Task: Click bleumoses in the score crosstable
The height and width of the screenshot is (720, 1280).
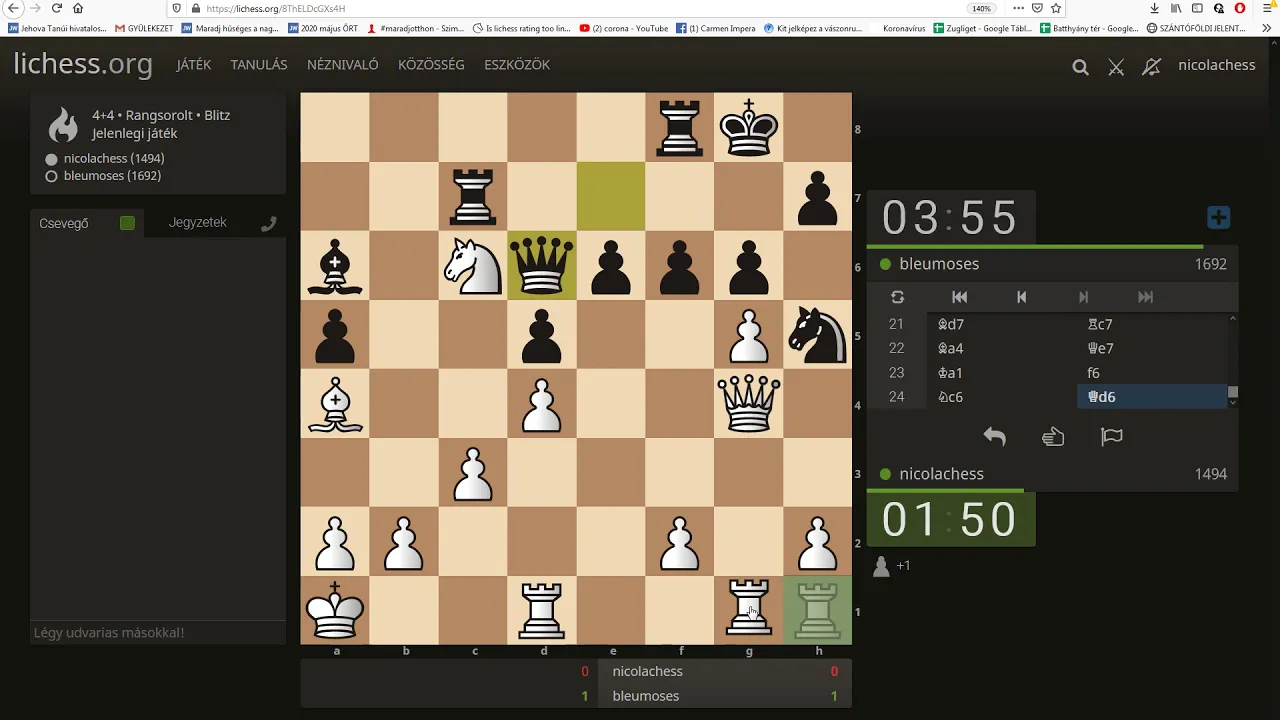Action: point(645,696)
